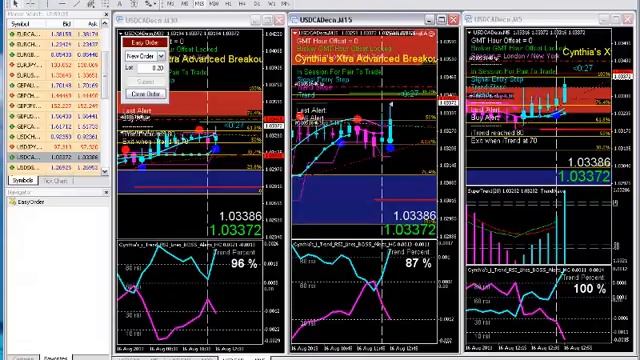Switch timeframe to H1
The height and width of the screenshot is (360, 640).
coord(228,4)
